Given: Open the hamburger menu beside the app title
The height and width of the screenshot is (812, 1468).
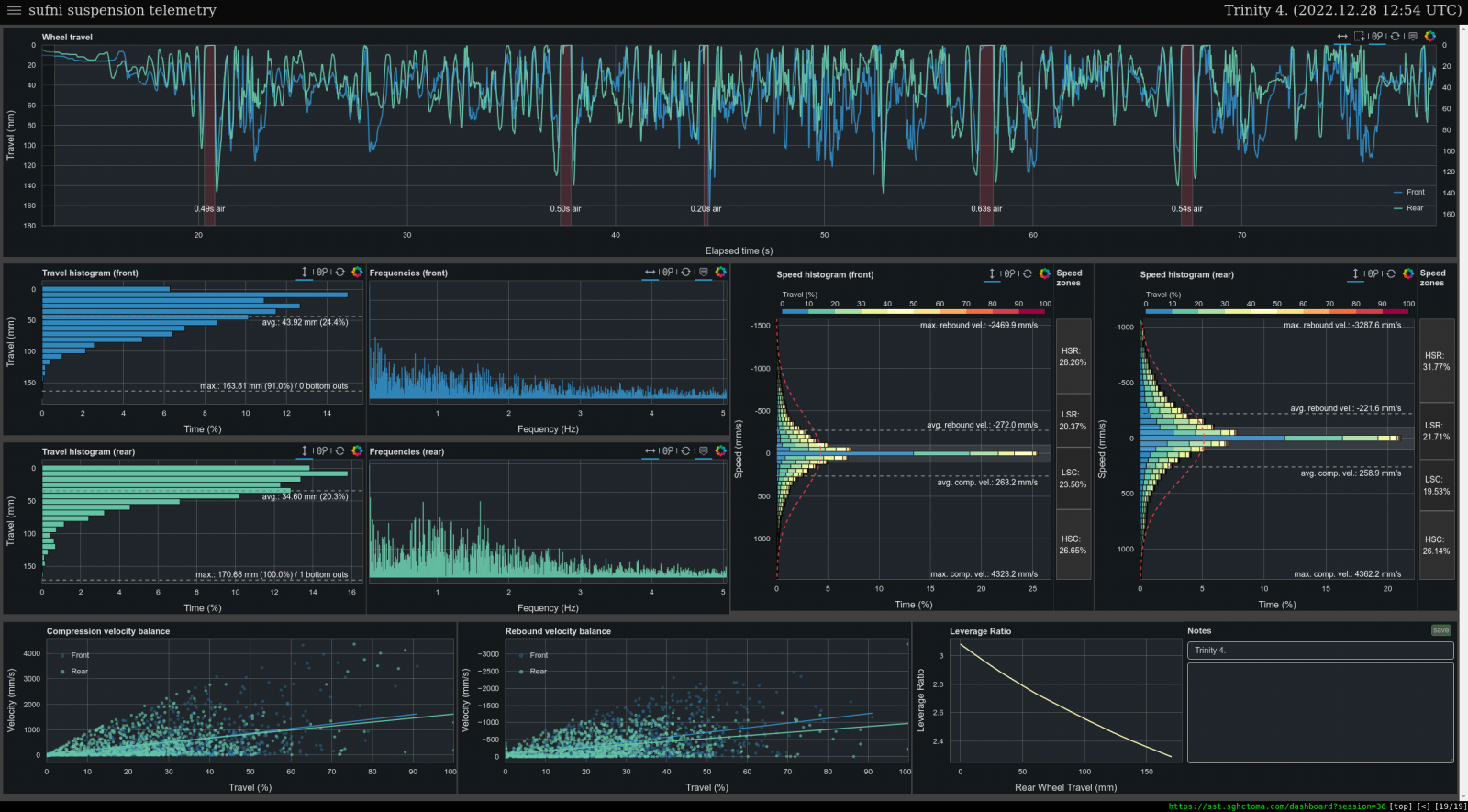Looking at the screenshot, I should click(x=14, y=10).
